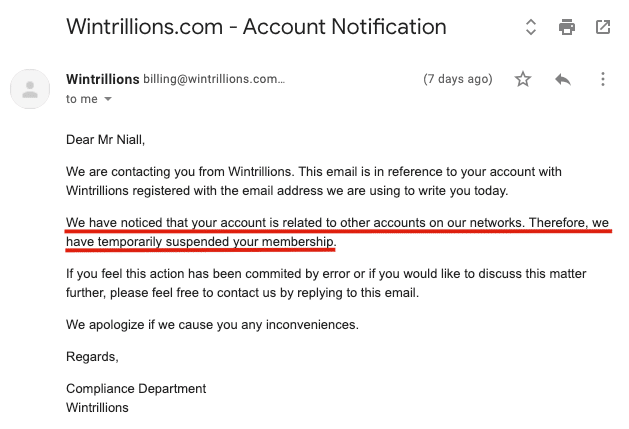Click the '7 days ago' timestamp

458,79
